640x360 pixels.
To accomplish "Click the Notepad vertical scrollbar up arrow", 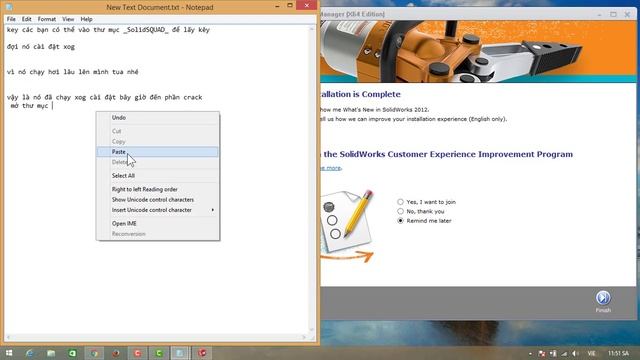I will coord(312,29).
